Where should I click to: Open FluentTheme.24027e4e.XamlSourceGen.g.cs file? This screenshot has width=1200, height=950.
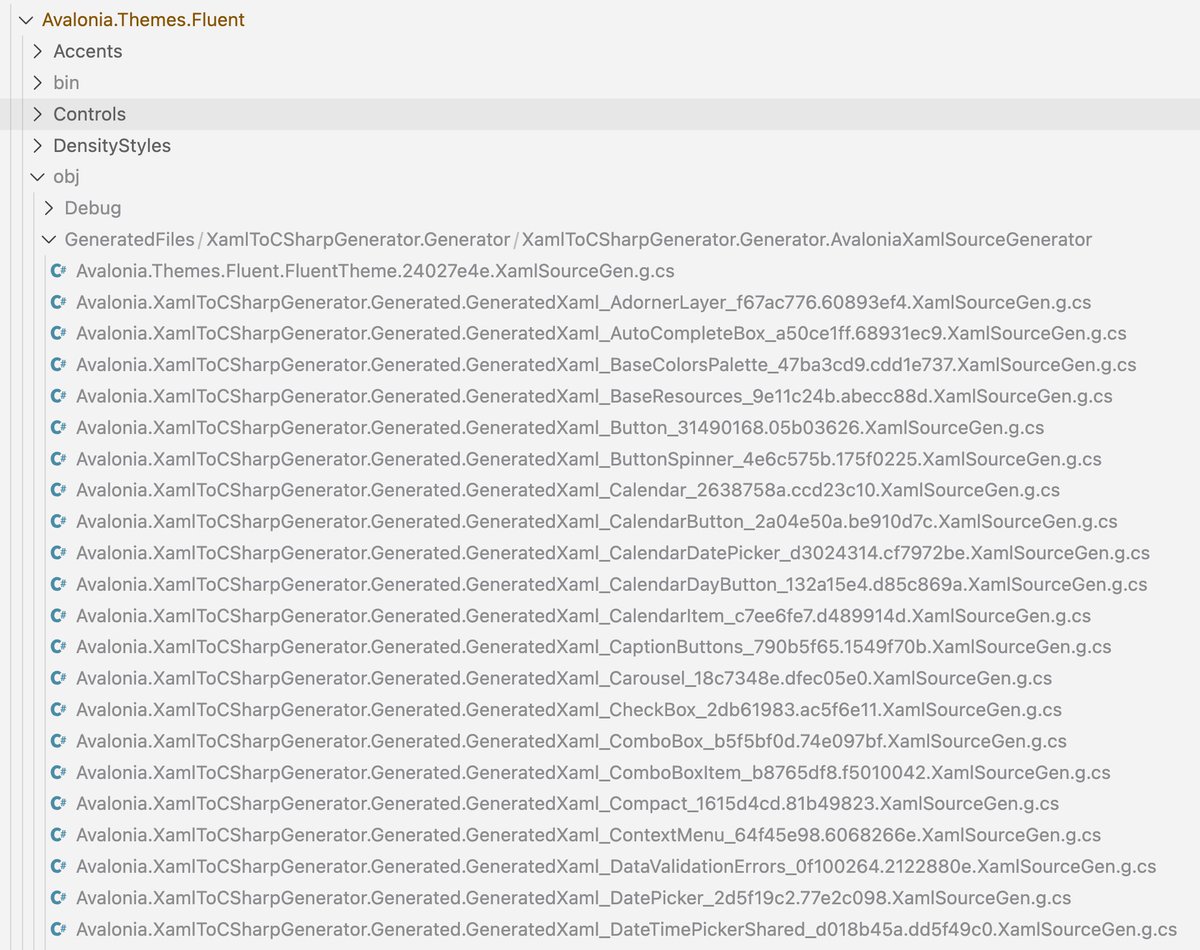point(375,271)
